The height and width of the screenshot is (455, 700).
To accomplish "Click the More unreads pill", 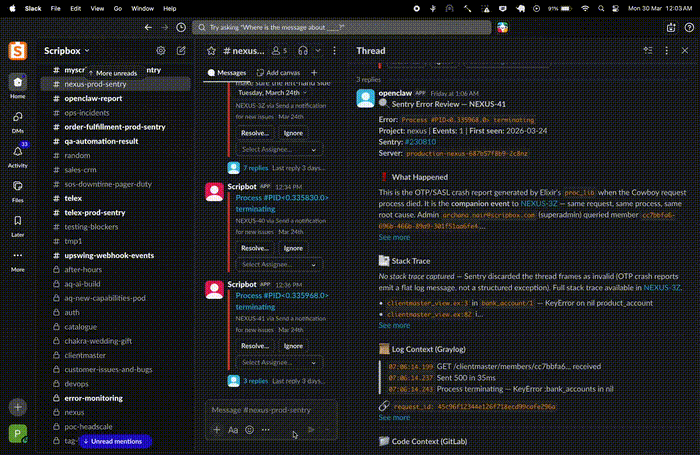I will point(112,73).
